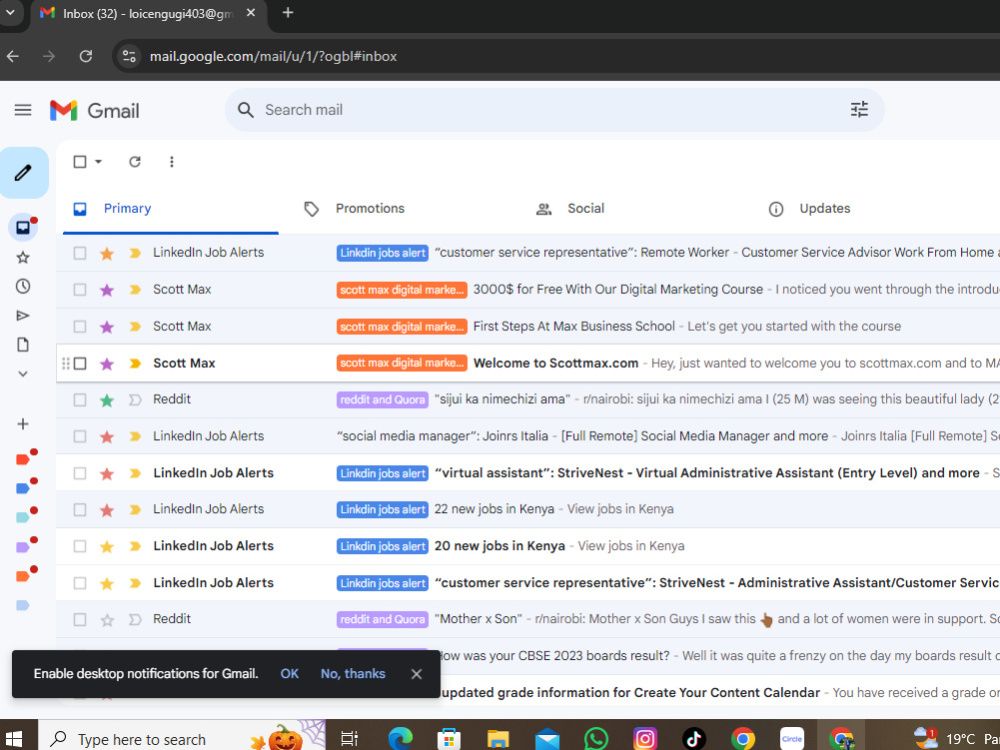Select the 'virtual assistant' email checkbox
Viewport: 1000px width, 750px height.
[x=80, y=473]
